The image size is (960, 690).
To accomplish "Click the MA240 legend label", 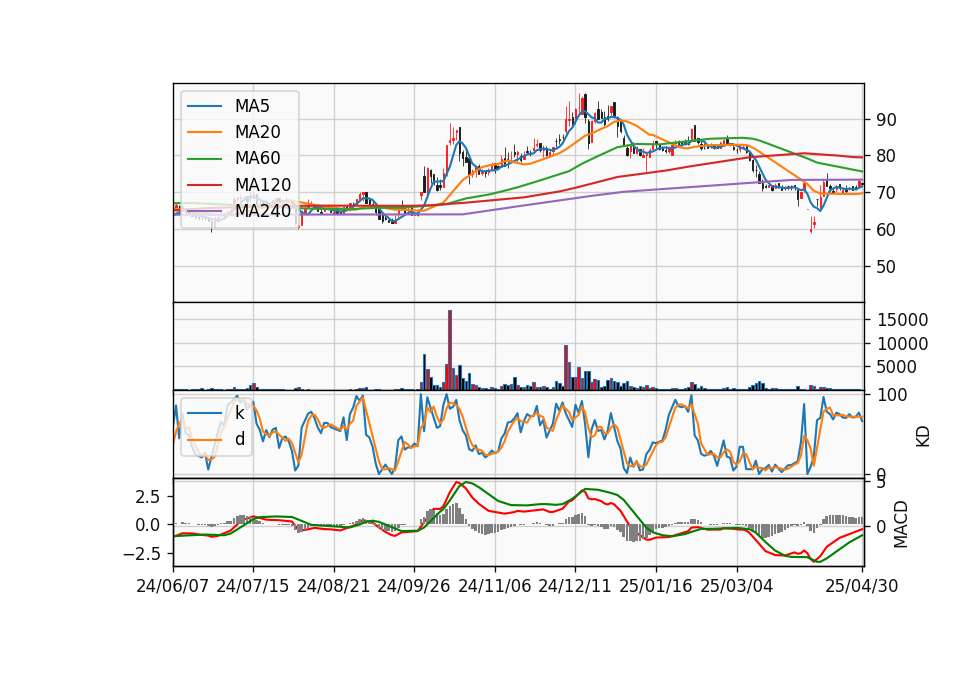I will [x=263, y=211].
